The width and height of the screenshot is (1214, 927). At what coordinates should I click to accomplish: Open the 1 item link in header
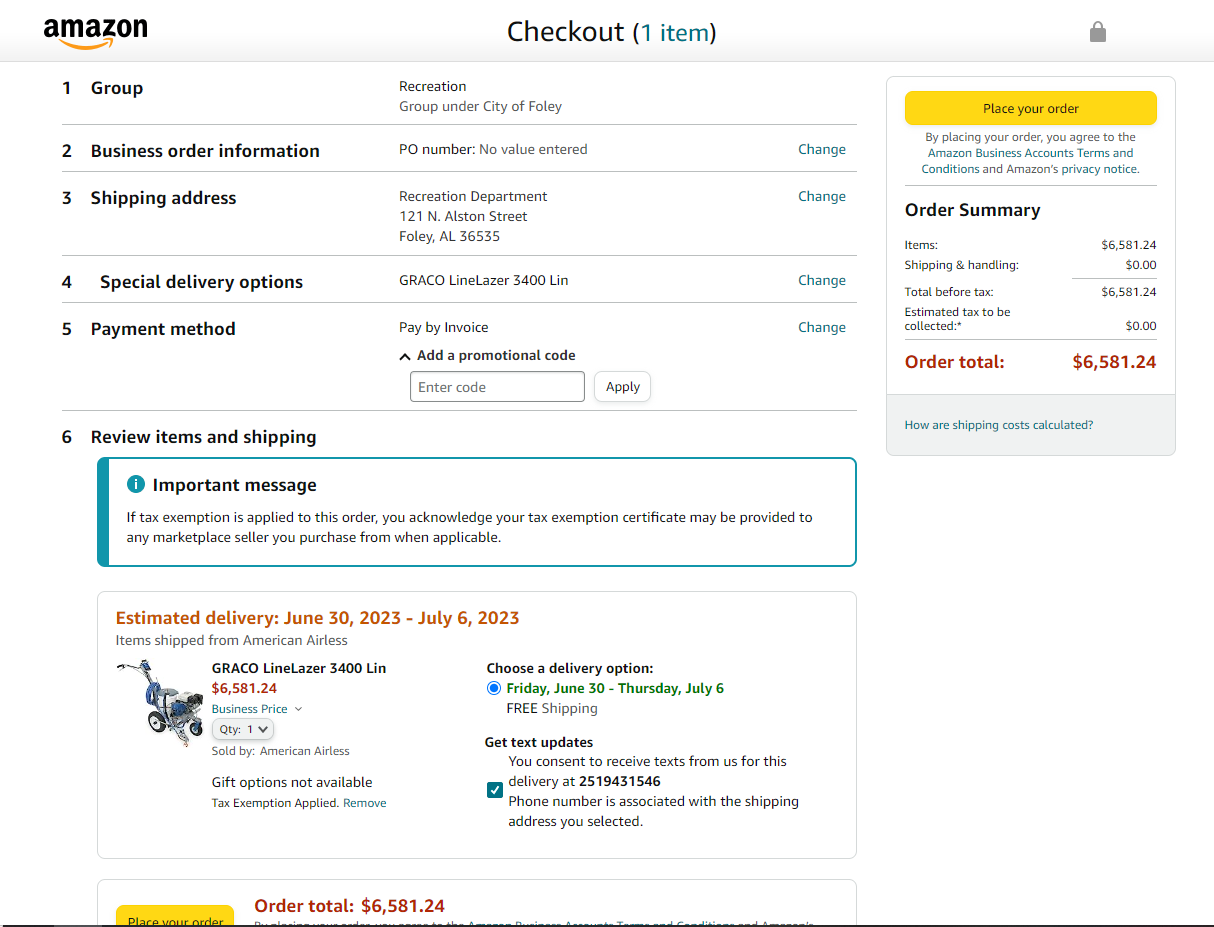click(674, 33)
